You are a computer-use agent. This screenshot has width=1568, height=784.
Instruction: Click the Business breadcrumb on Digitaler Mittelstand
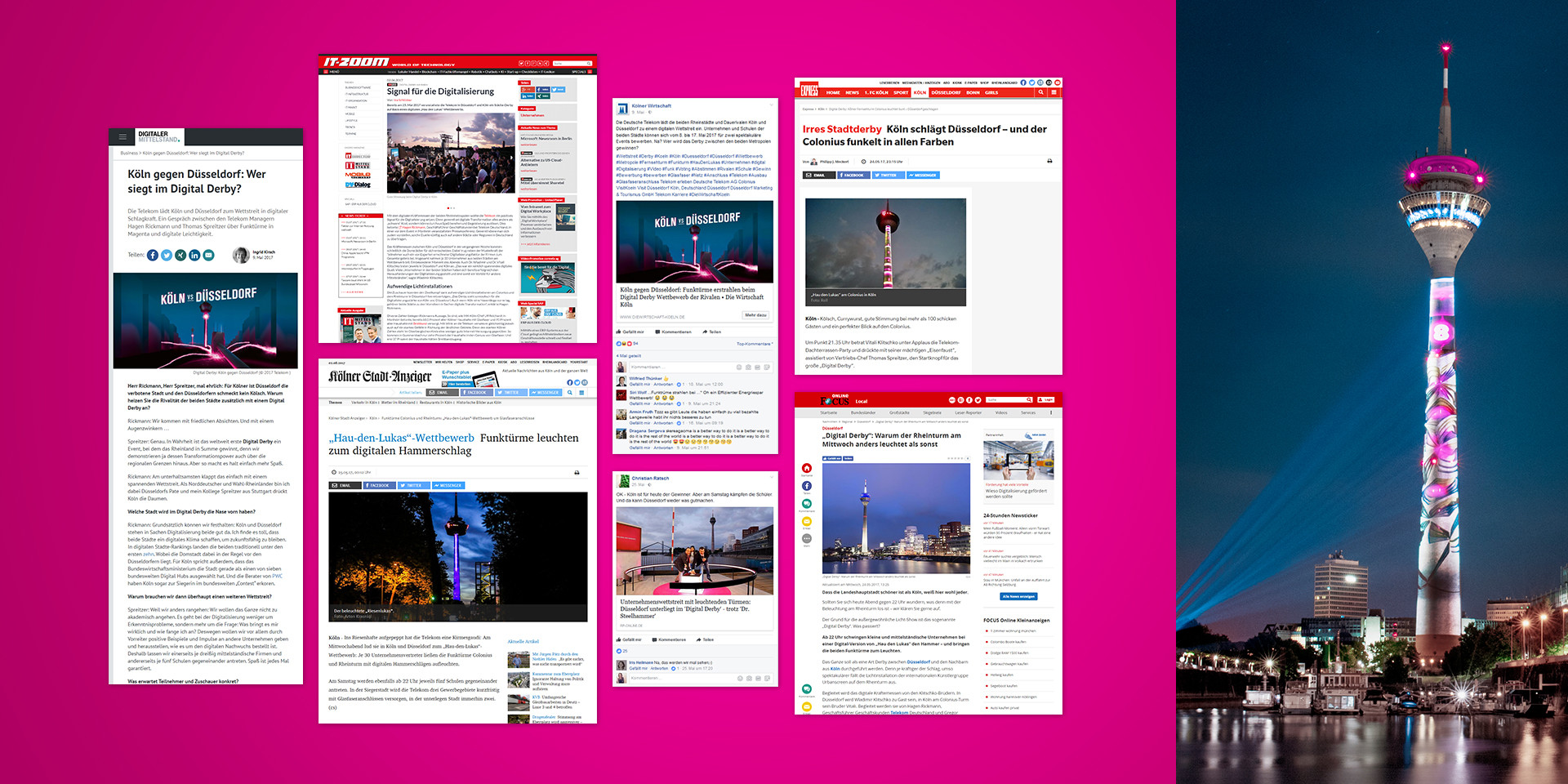coord(129,153)
